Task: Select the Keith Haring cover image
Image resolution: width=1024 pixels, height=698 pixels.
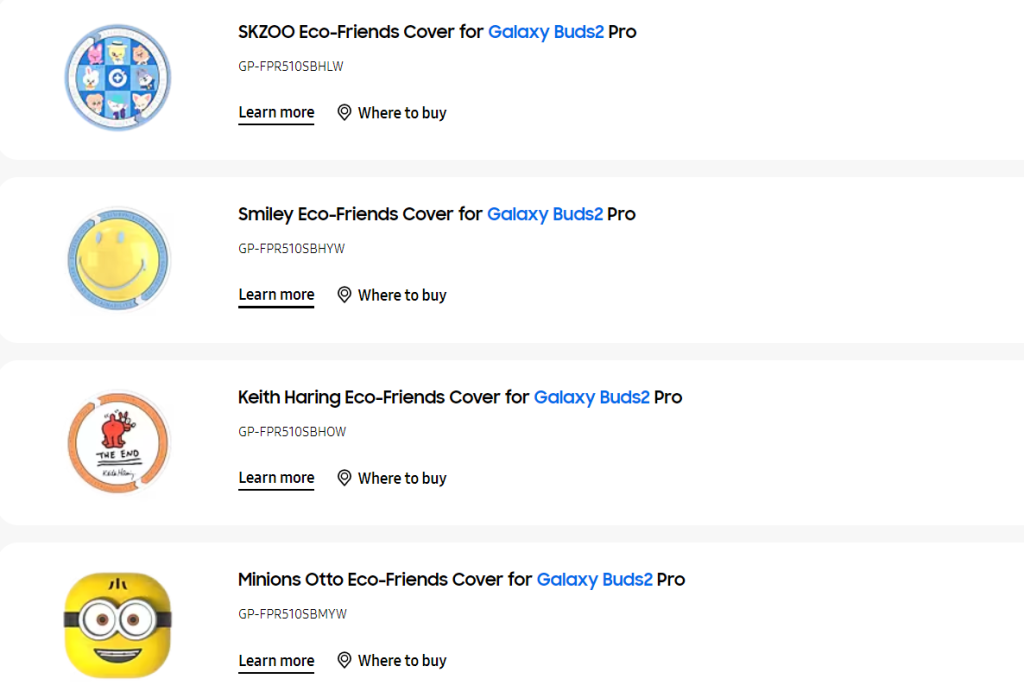Action: pos(118,442)
